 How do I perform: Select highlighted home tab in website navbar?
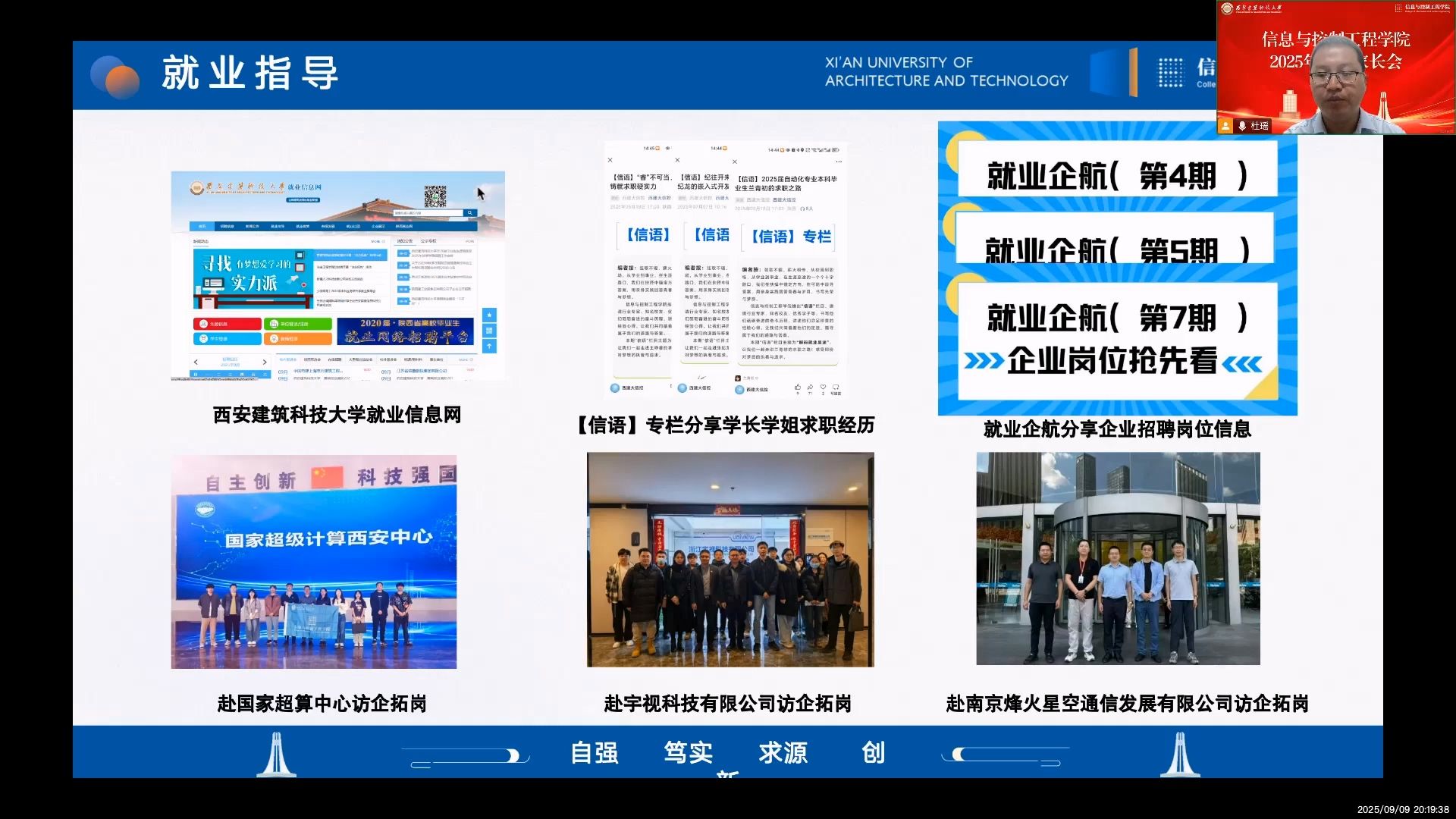point(202,226)
